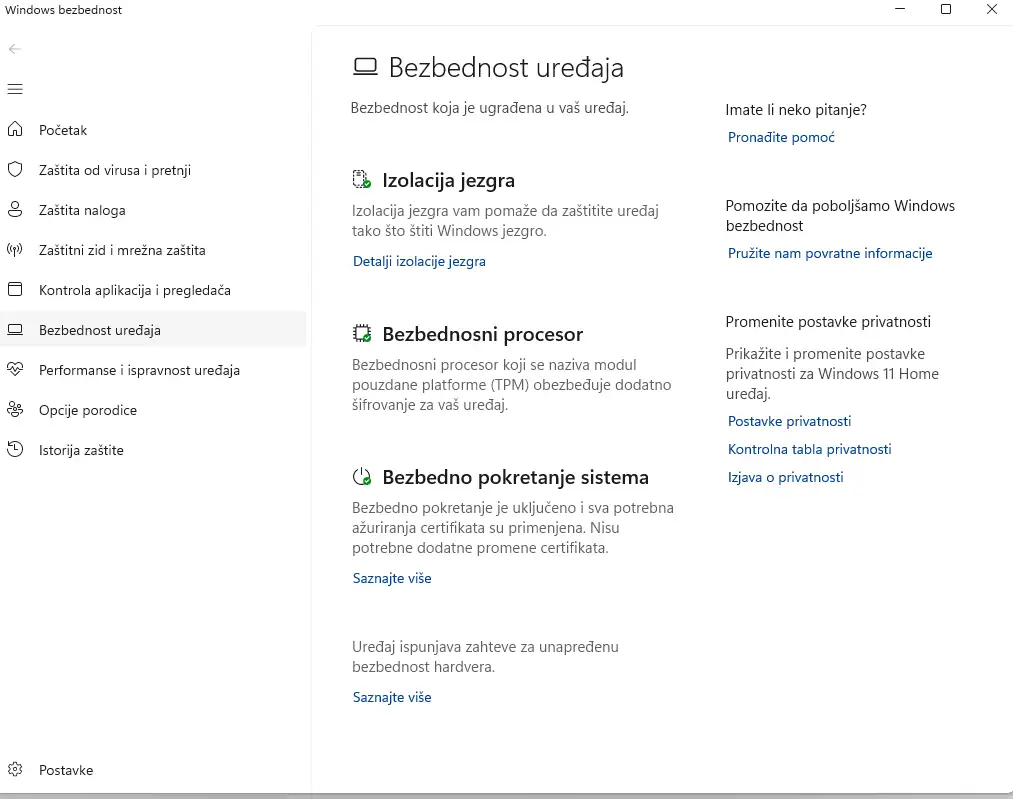Open Opcije porodice page
The height and width of the screenshot is (799, 1013).
click(153, 410)
